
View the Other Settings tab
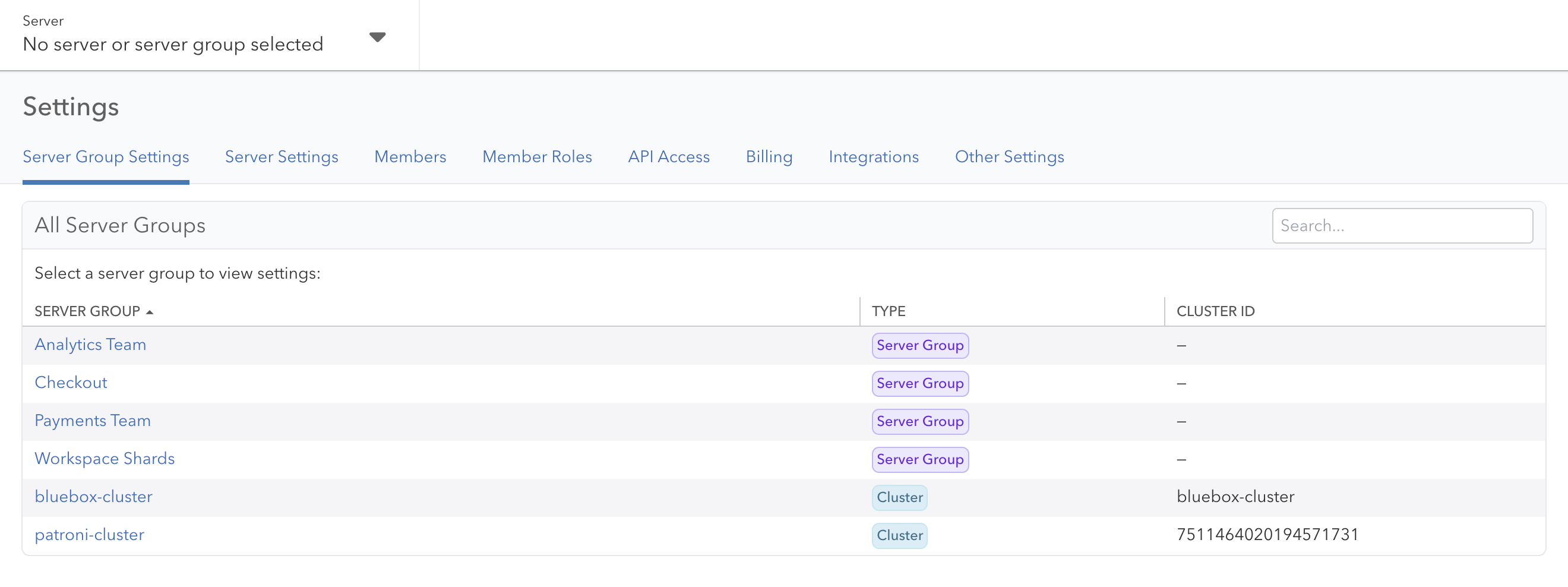(x=1009, y=157)
